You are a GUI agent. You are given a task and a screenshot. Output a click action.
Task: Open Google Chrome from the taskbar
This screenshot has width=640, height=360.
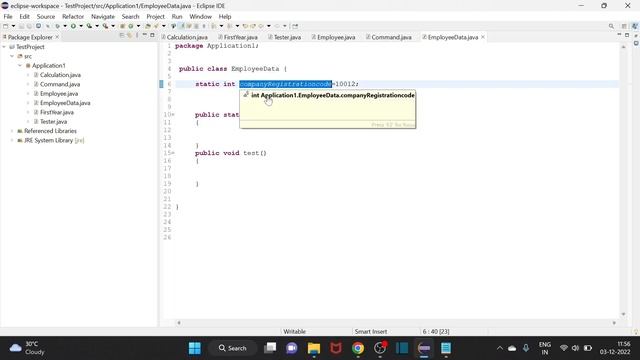click(358, 348)
